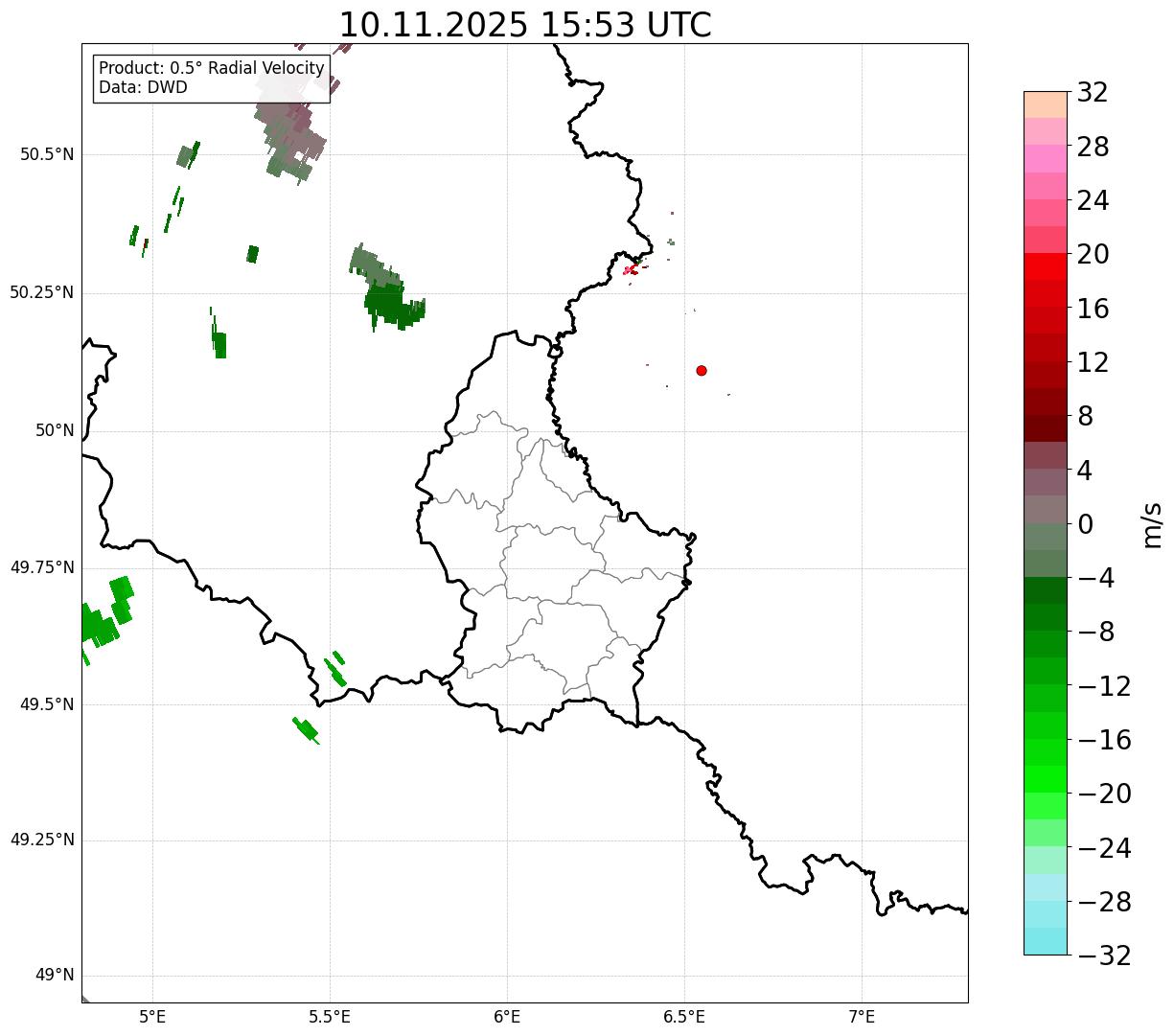Click the title '10.11.2025 15:53 UTC'
Image resolution: width=1174 pixels, height=1036 pixels.
tap(525, 25)
